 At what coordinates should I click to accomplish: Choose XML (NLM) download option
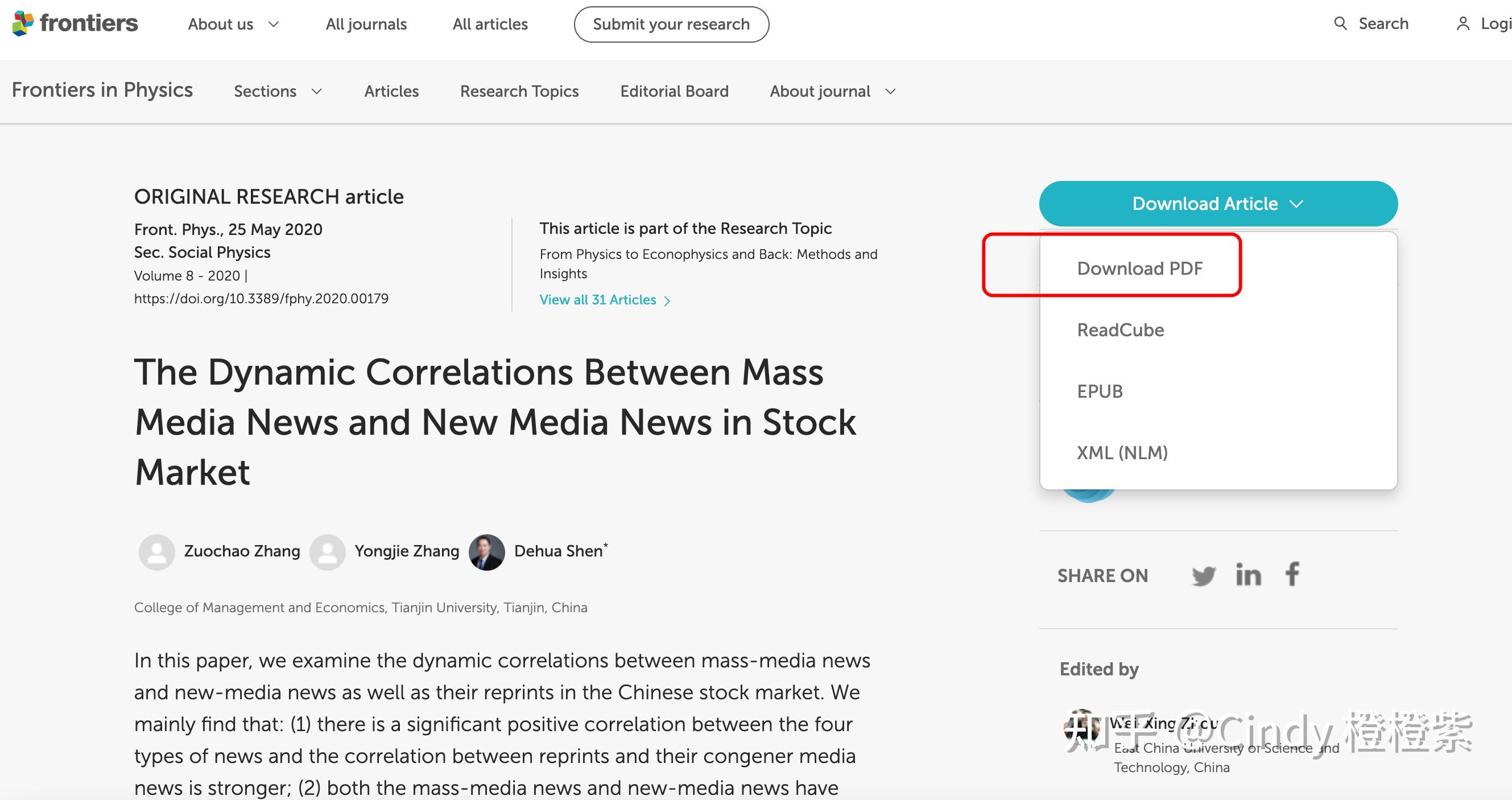click(x=1122, y=452)
